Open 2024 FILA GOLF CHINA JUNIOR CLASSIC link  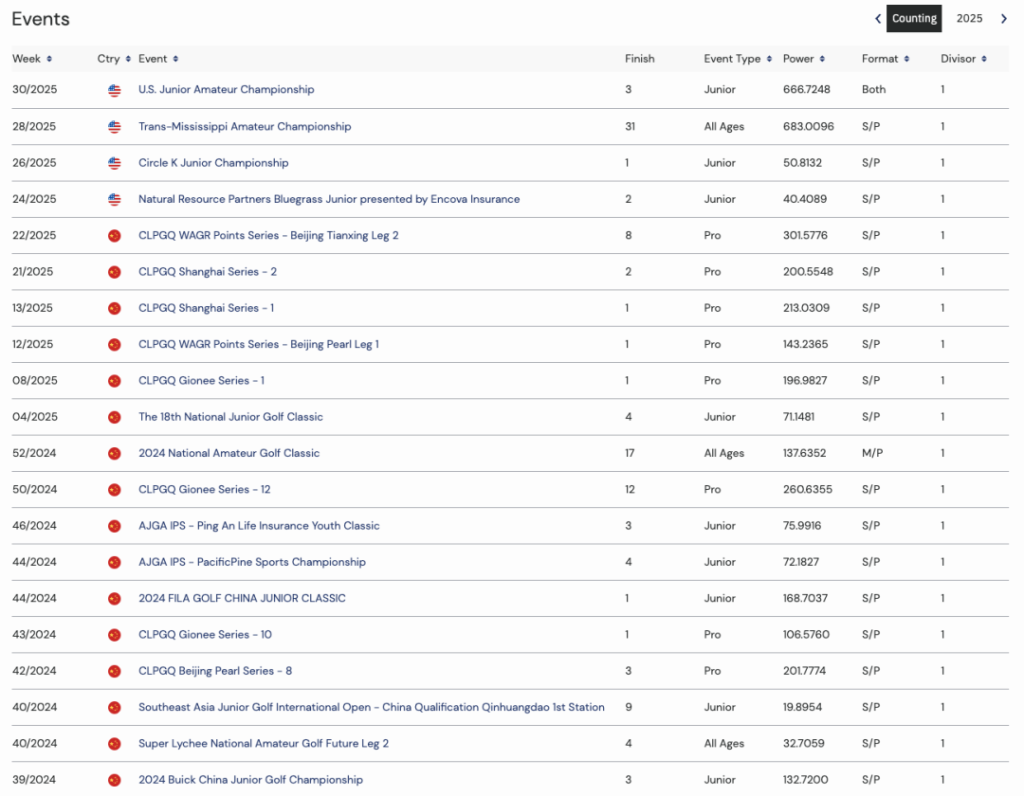coord(242,598)
